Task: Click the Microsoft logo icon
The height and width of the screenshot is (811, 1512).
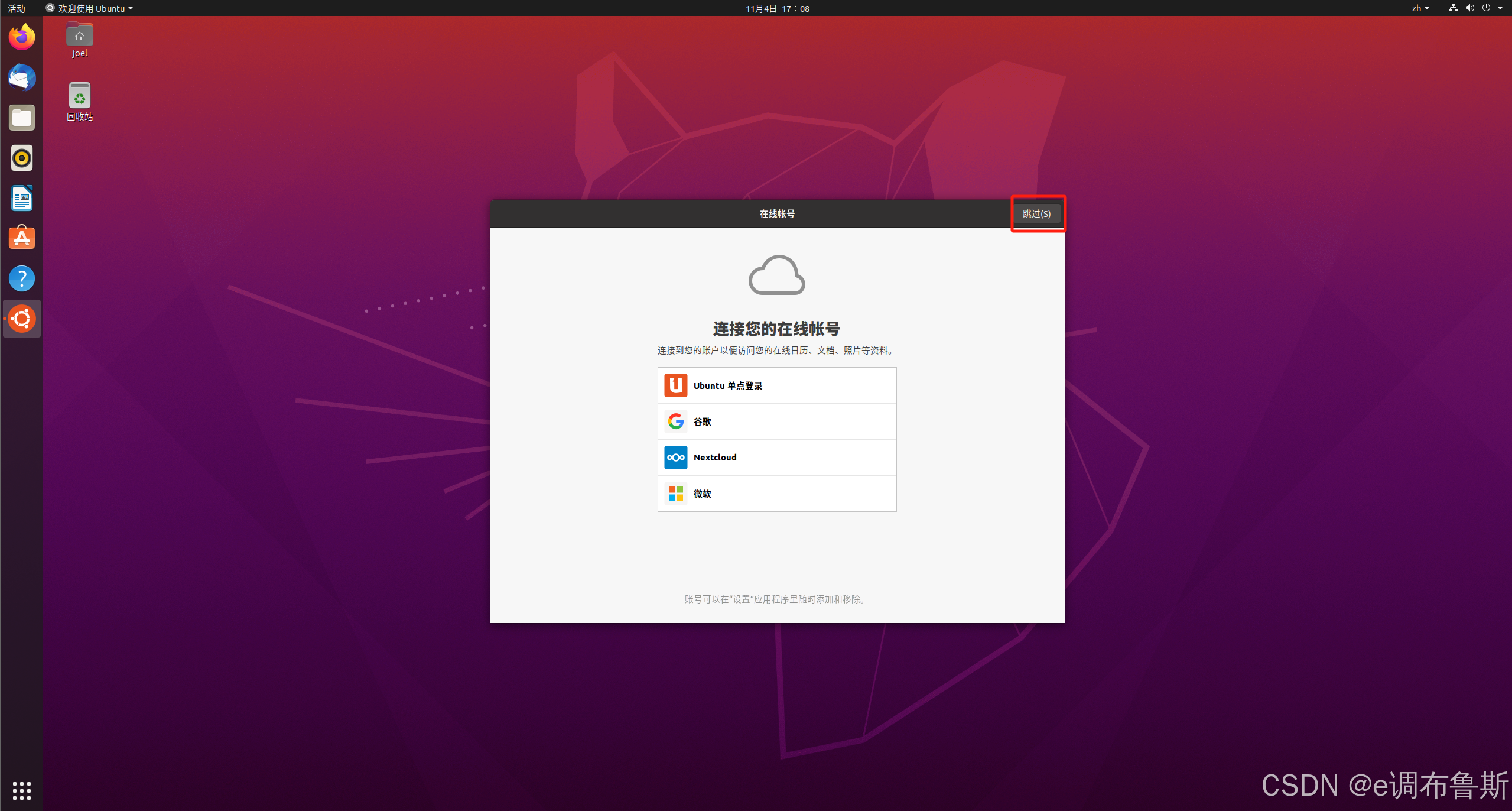Action: point(675,494)
